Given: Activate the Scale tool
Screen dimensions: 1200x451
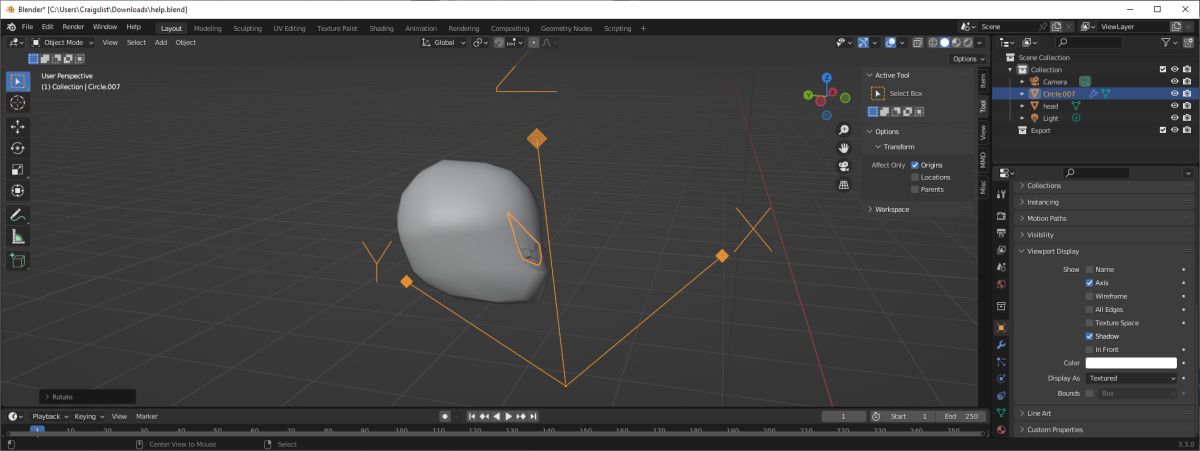Looking at the screenshot, I should point(18,169).
